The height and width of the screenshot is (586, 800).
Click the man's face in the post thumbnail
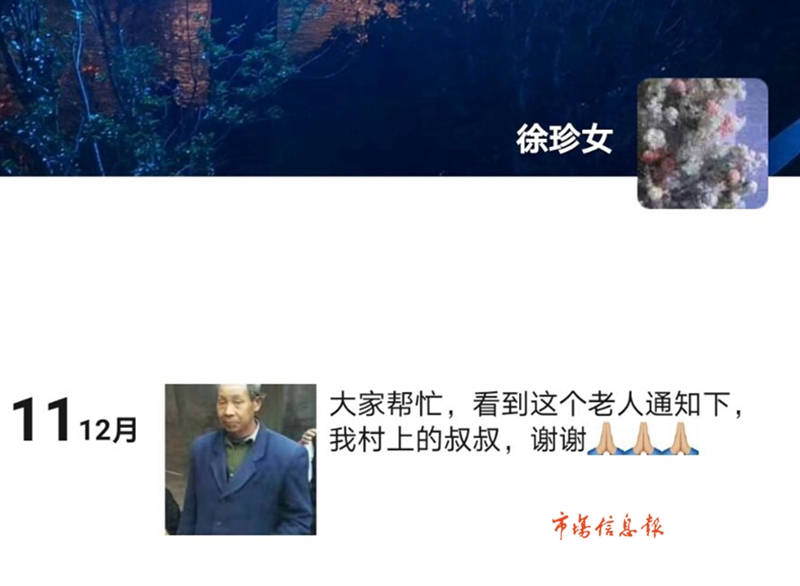236,409
